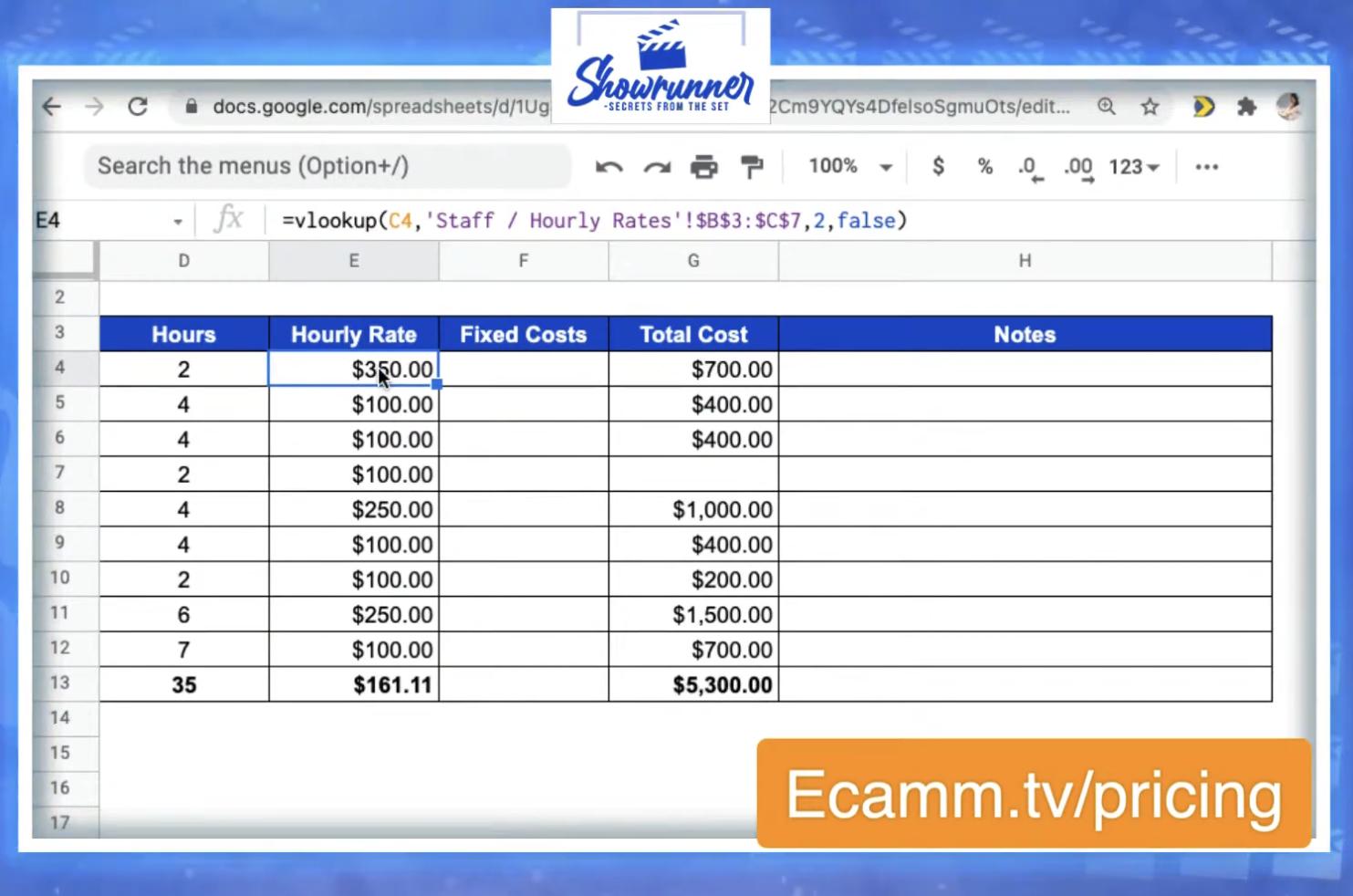Open the browser Extensions puzzle icon
Screen dimensions: 1353x896
tap(1246, 107)
